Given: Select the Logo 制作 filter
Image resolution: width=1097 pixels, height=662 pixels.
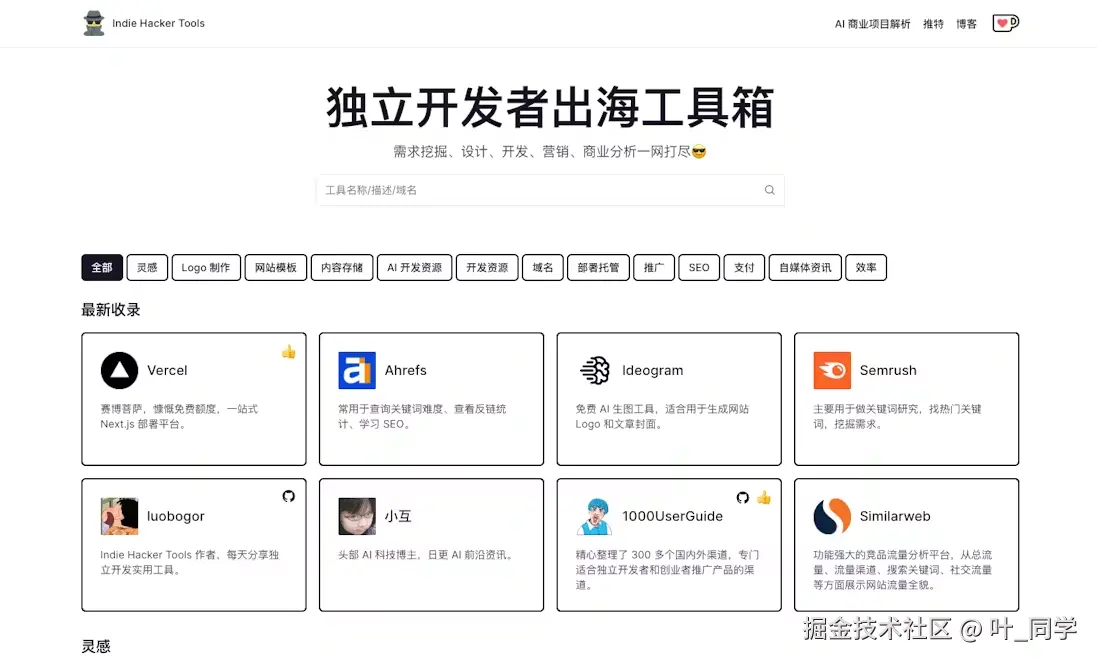Looking at the screenshot, I should [206, 267].
